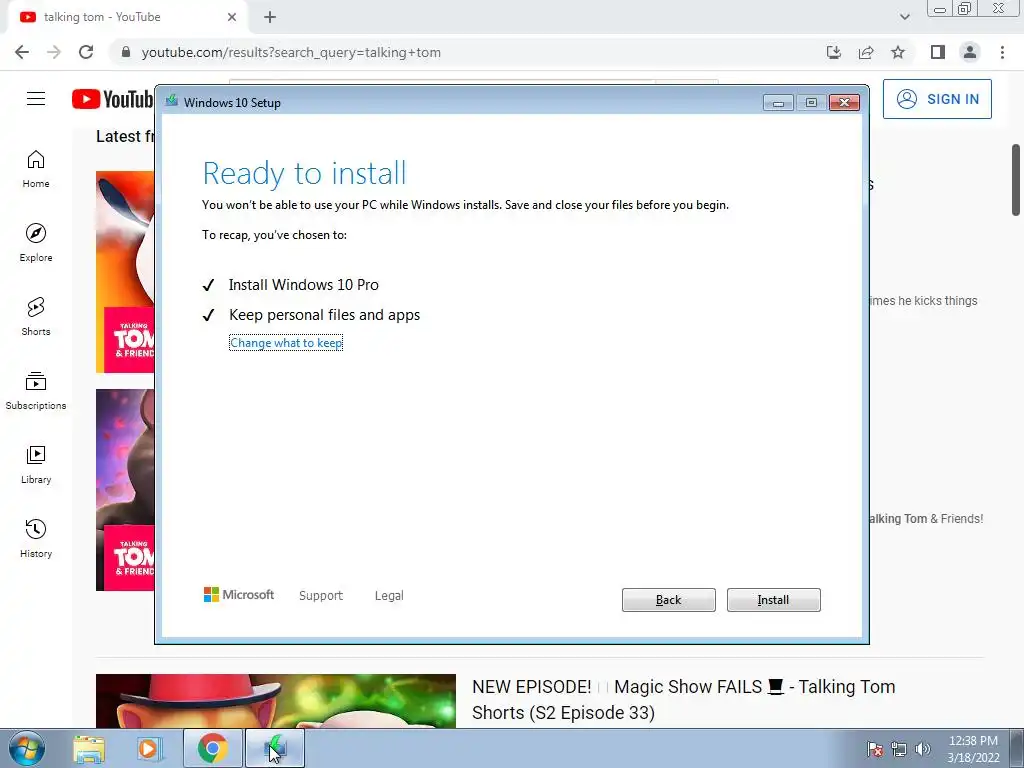This screenshot has height=768, width=1024.
Task: Close the talking tom YouTube tab
Action: [x=232, y=17]
